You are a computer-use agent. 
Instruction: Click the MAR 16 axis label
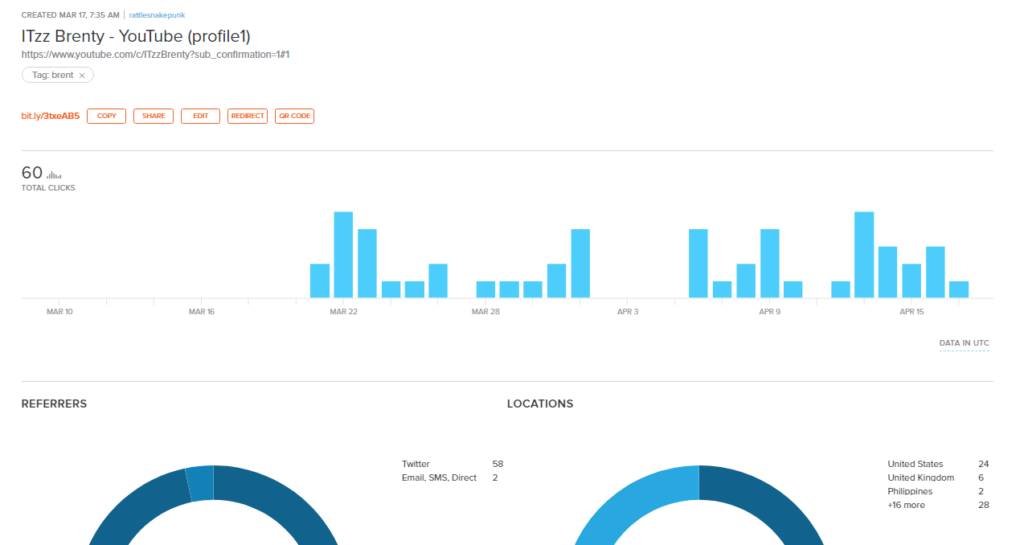pyautogui.click(x=201, y=312)
